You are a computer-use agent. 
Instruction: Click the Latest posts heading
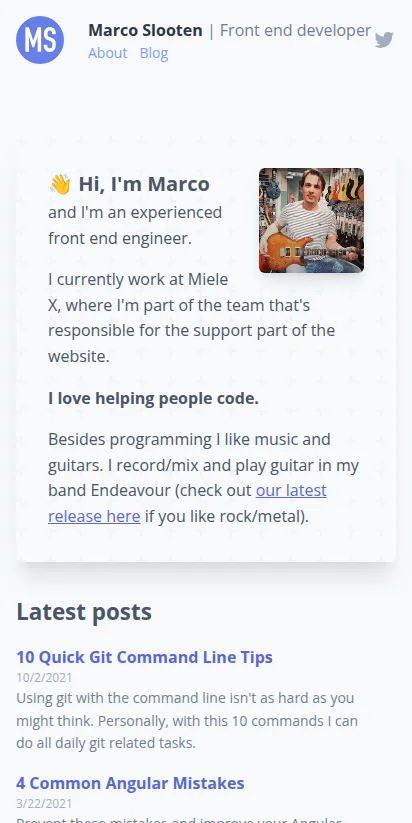[x=84, y=611]
